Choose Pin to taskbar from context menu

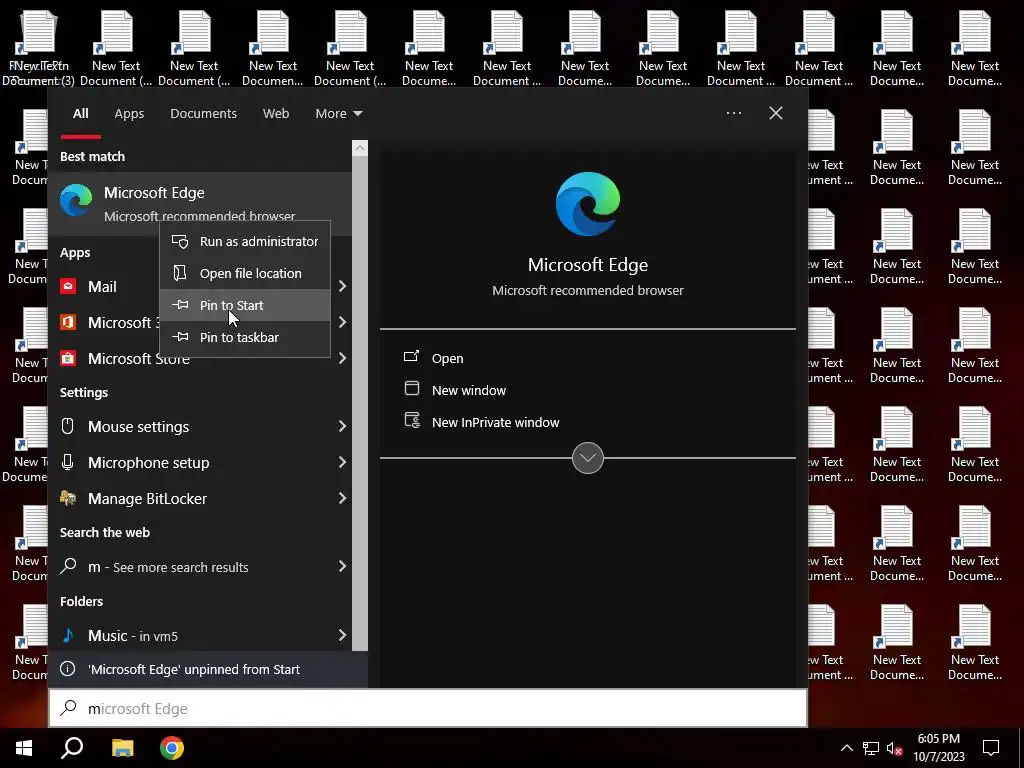click(245, 337)
